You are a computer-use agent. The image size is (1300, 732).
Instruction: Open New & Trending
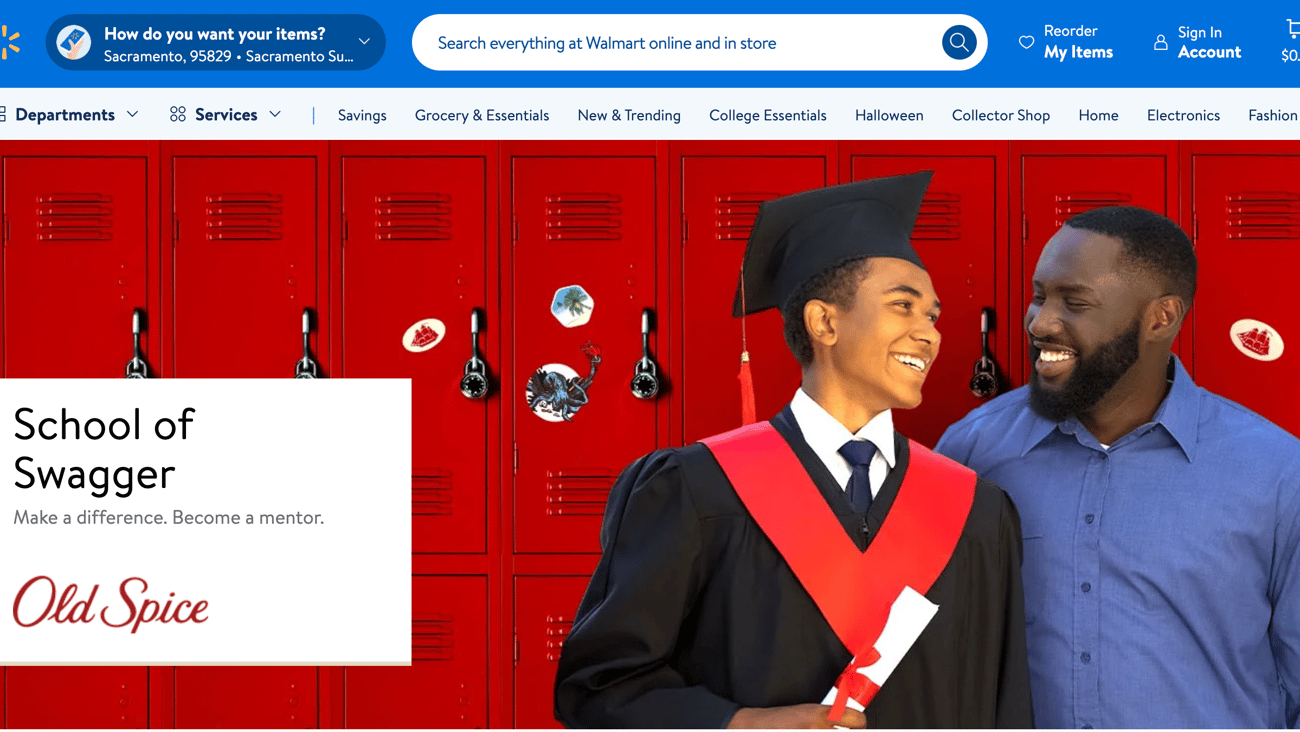[629, 115]
